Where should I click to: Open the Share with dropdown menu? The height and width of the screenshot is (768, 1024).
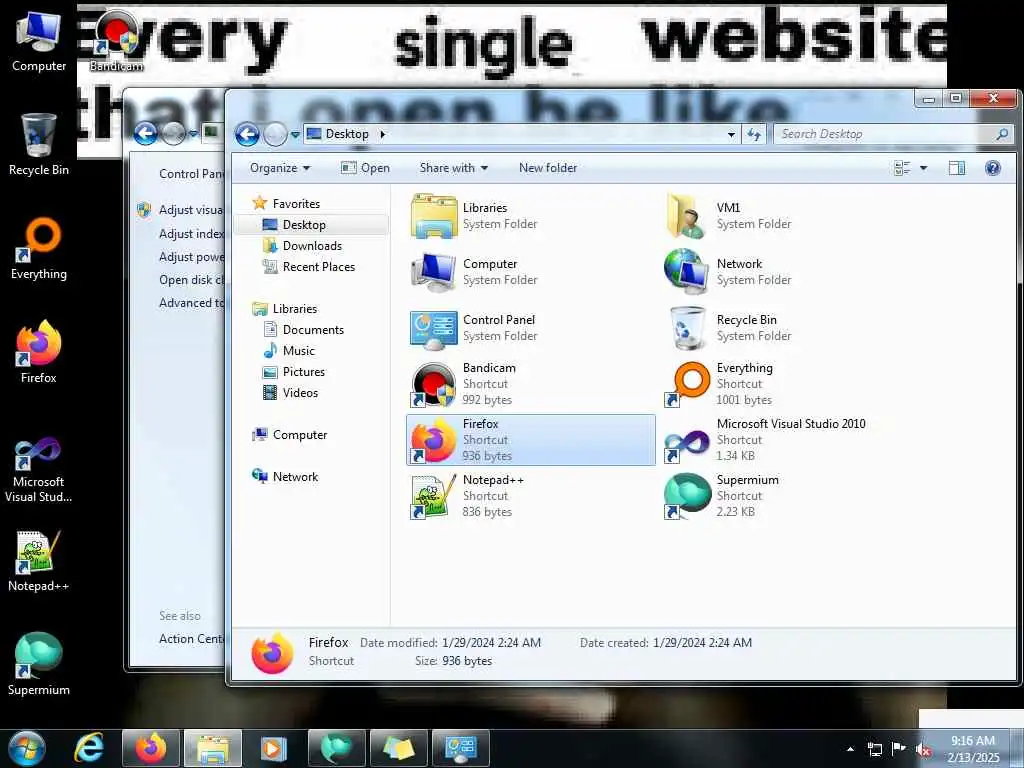454,168
